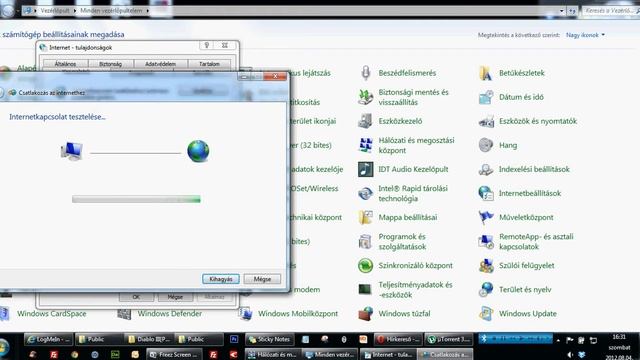Click the Kihagyás button
The width and height of the screenshot is (640, 360).
[221, 279]
